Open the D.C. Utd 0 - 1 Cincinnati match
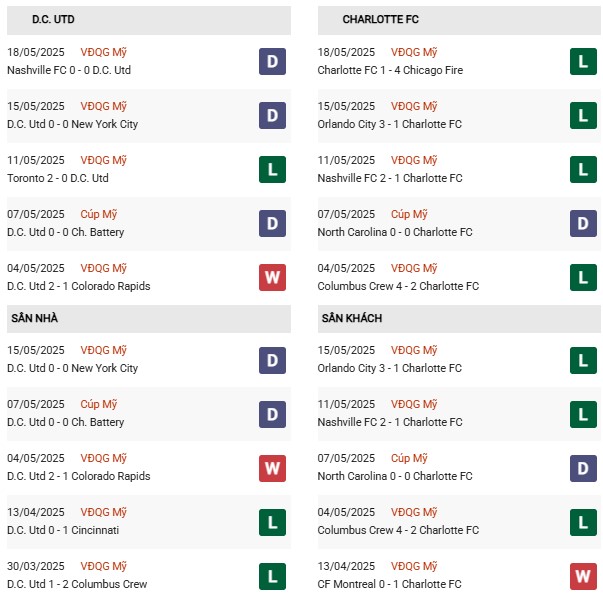603x599 pixels. tap(63, 531)
